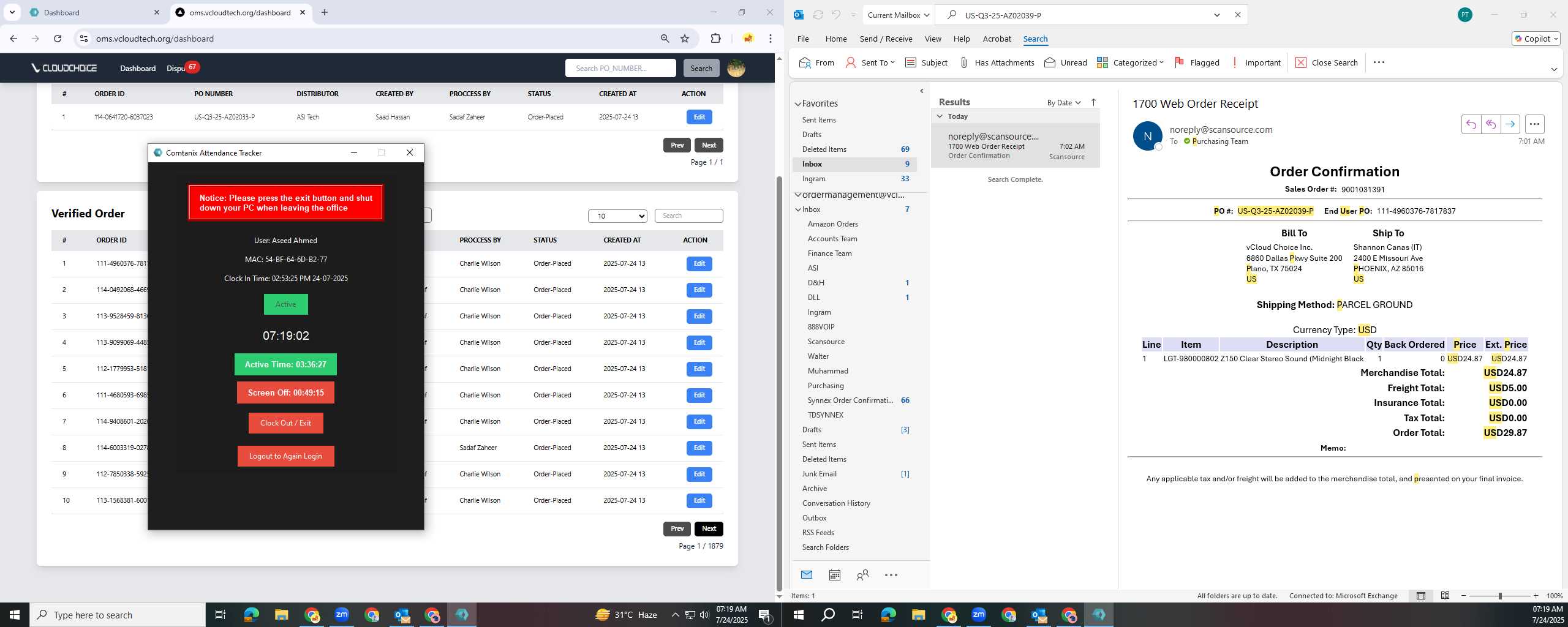Viewport: 1568px width, 627px height.
Task: Open By Date sort dropdown
Action: (1064, 102)
